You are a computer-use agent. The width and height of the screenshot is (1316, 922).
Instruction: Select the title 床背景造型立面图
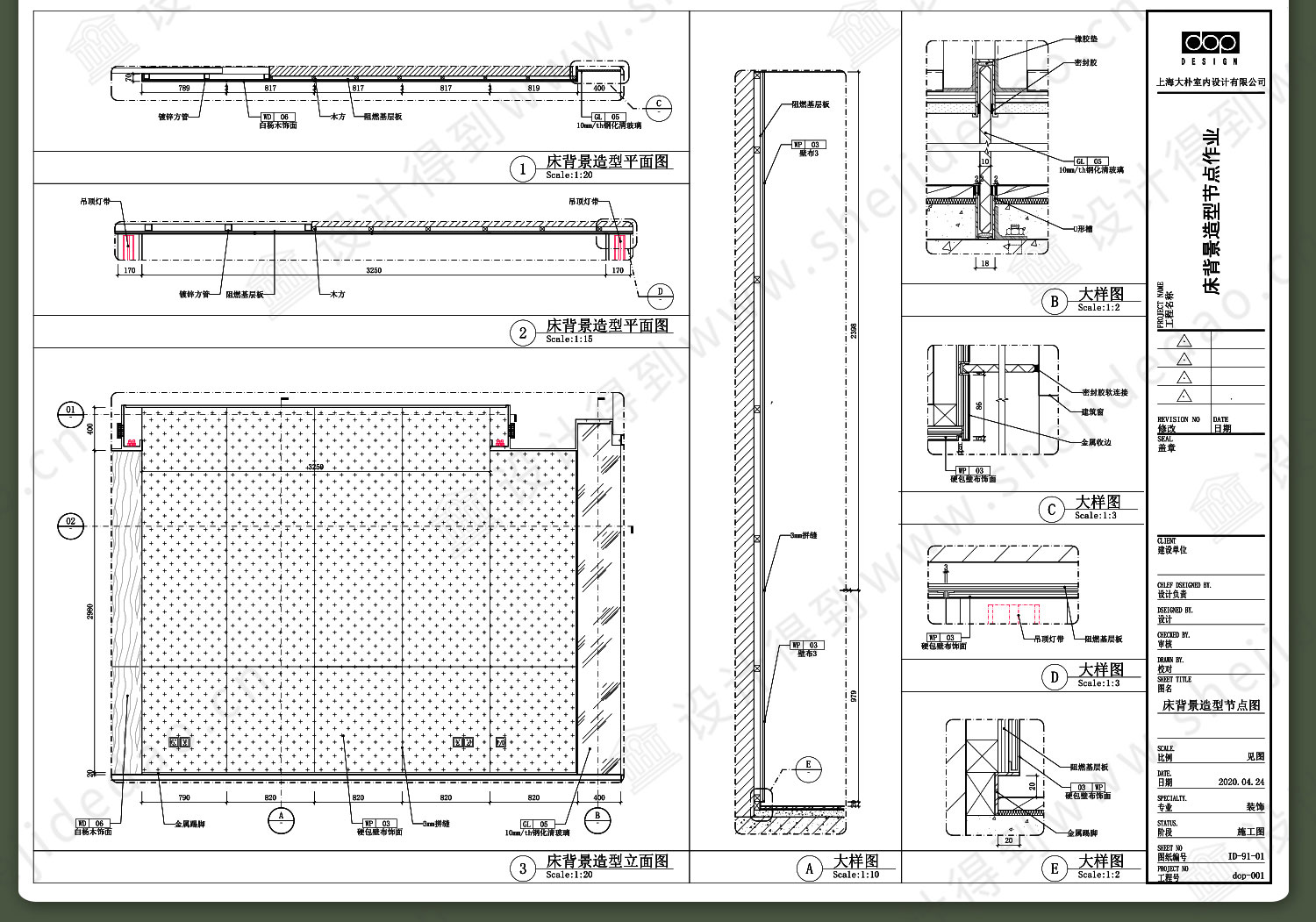607,861
